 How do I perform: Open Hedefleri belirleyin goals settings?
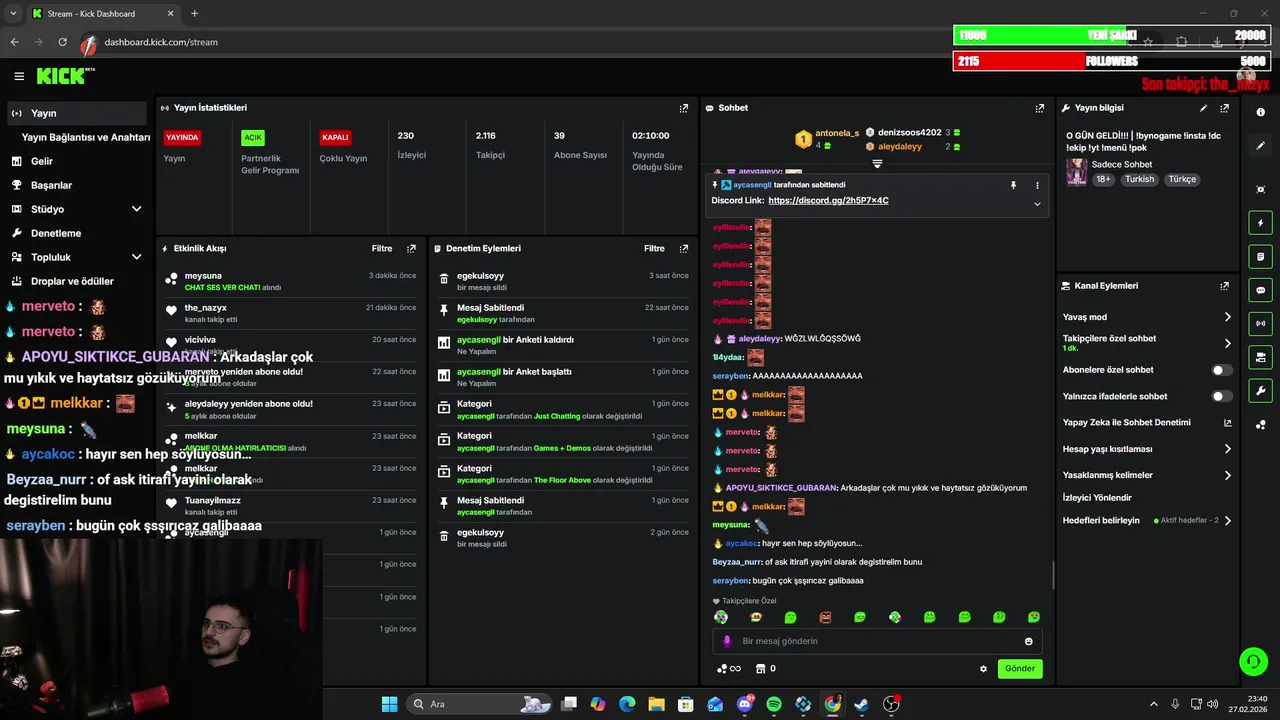click(1147, 520)
